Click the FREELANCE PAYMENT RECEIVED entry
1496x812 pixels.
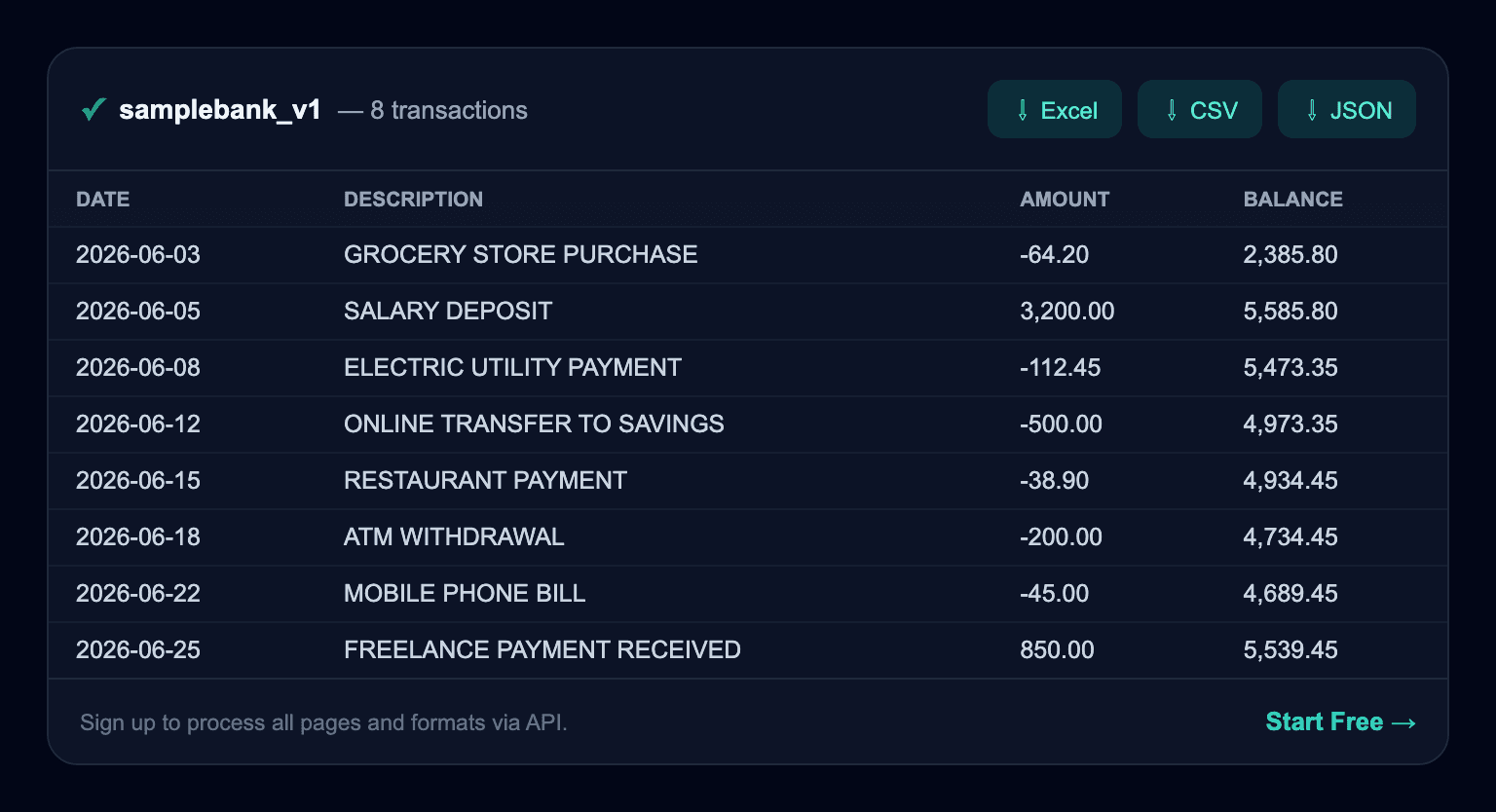[x=542, y=650]
